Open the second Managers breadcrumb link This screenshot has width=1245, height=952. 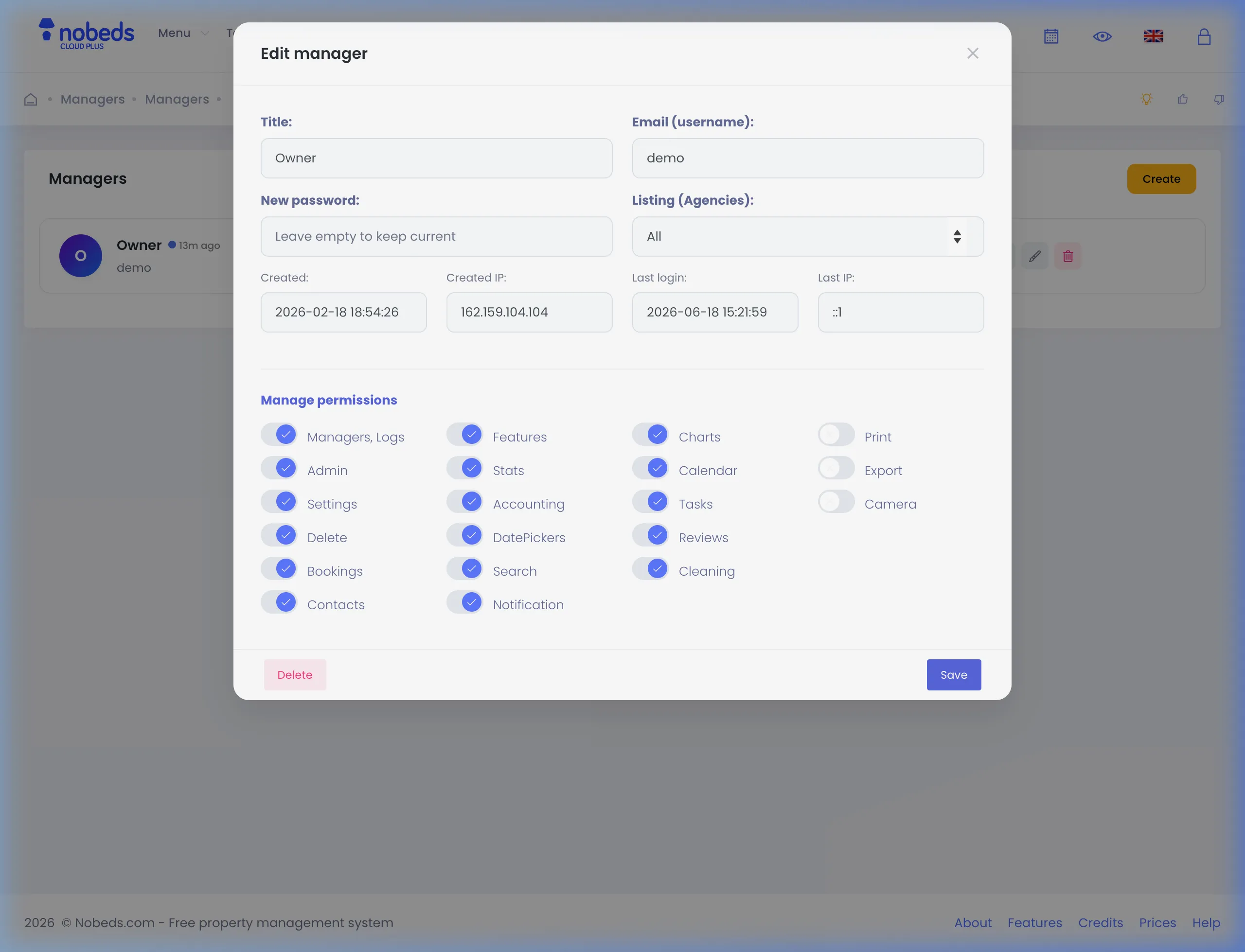177,99
